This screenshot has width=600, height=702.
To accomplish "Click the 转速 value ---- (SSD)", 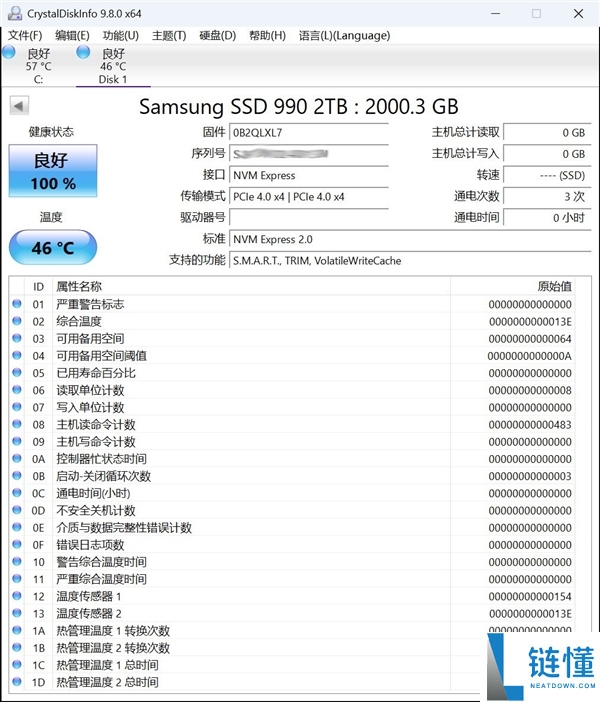I will [x=547, y=176].
